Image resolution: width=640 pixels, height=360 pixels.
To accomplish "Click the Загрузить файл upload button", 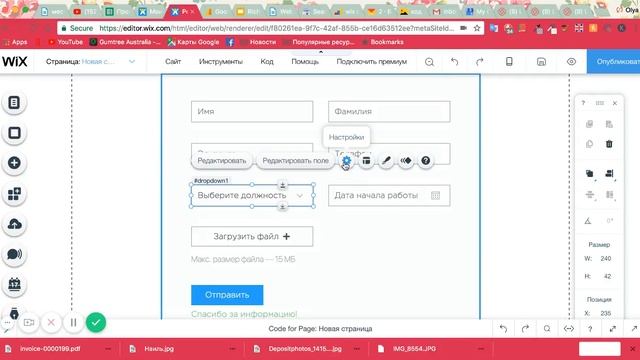I will [x=252, y=236].
